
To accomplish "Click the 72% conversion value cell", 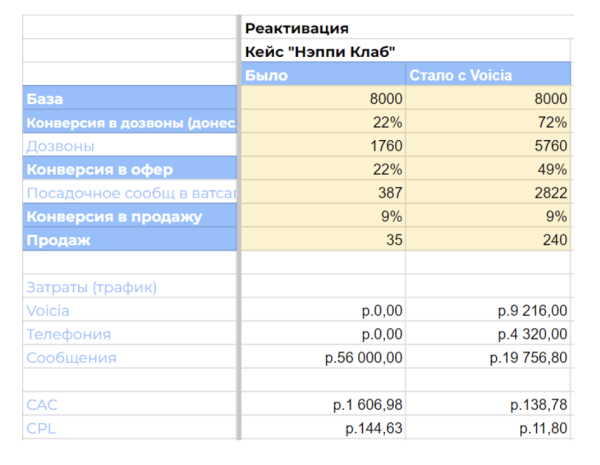I will click(x=488, y=123).
